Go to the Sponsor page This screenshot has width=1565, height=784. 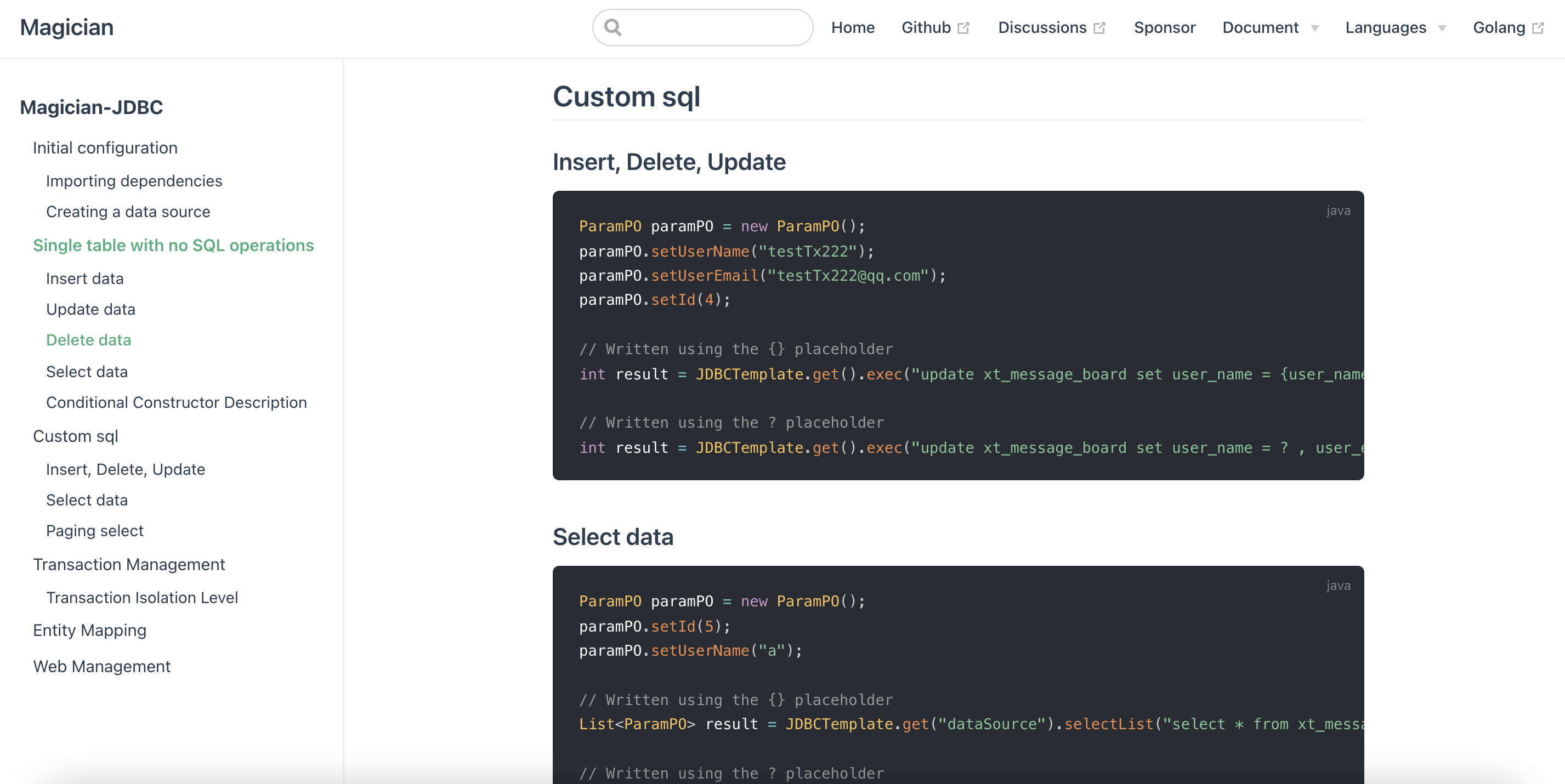coord(1164,28)
